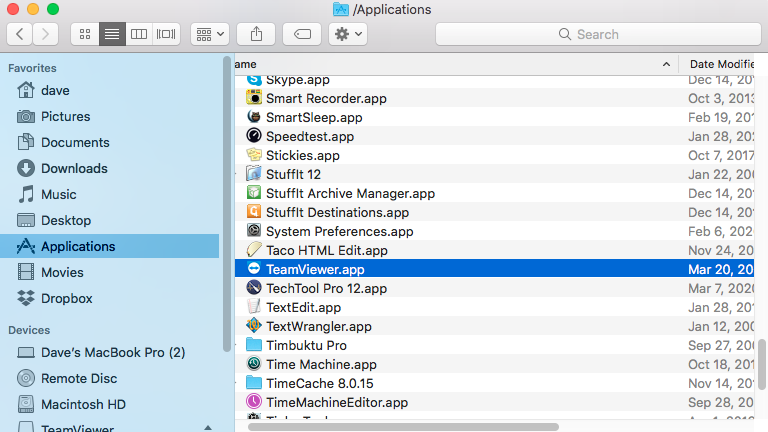Click the 'Mar 7' date of TechTool Pro
The width and height of the screenshot is (768, 432).
721,288
